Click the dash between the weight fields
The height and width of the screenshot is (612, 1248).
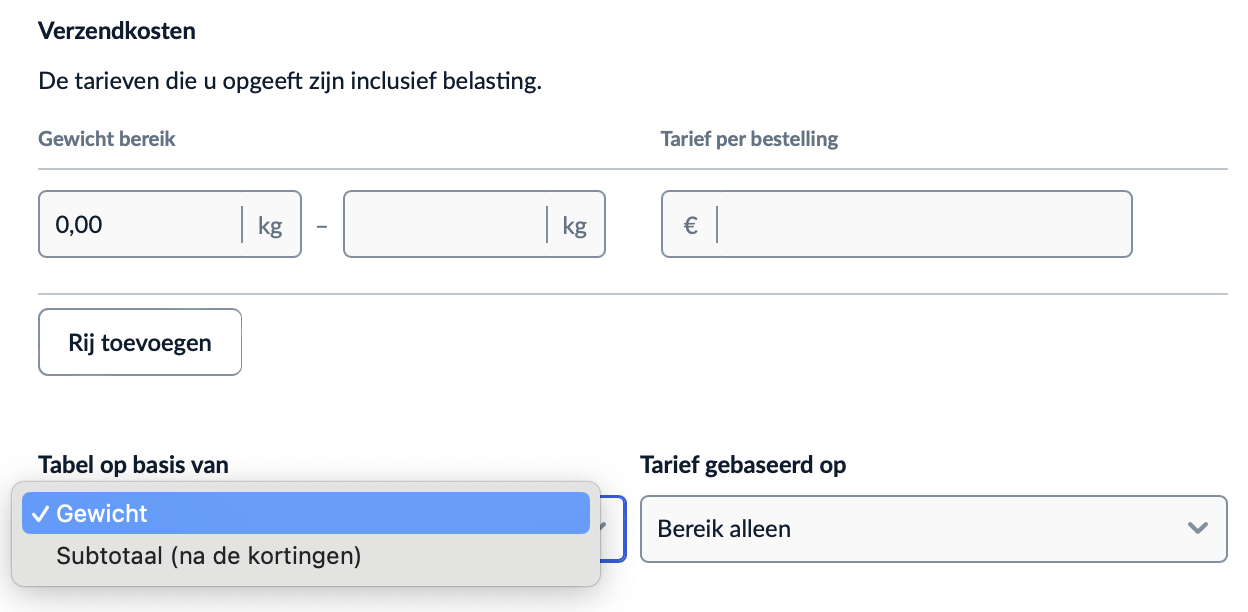(322, 226)
